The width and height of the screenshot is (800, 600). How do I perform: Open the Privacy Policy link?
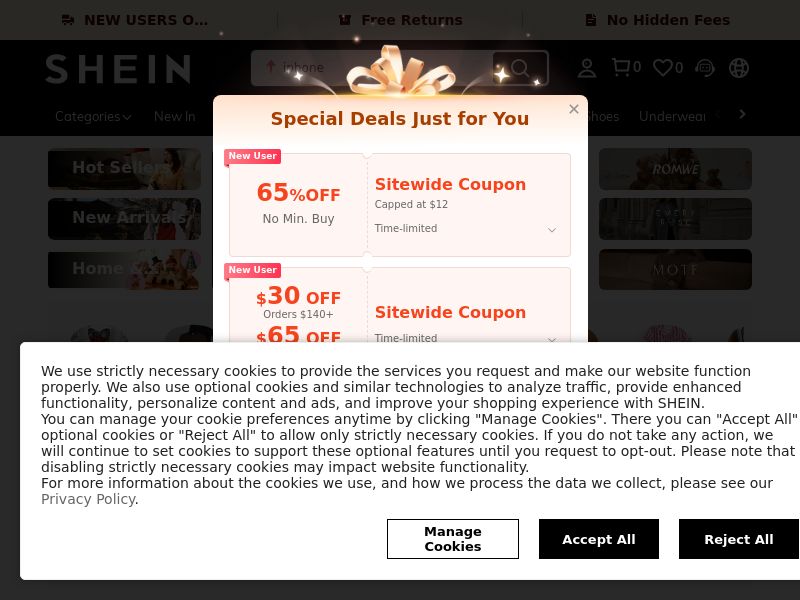click(x=88, y=499)
